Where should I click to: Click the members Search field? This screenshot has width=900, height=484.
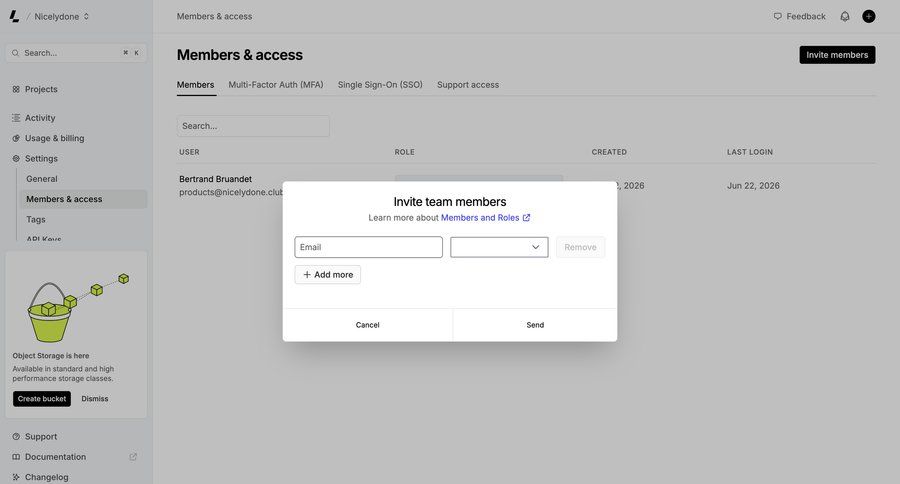point(253,126)
